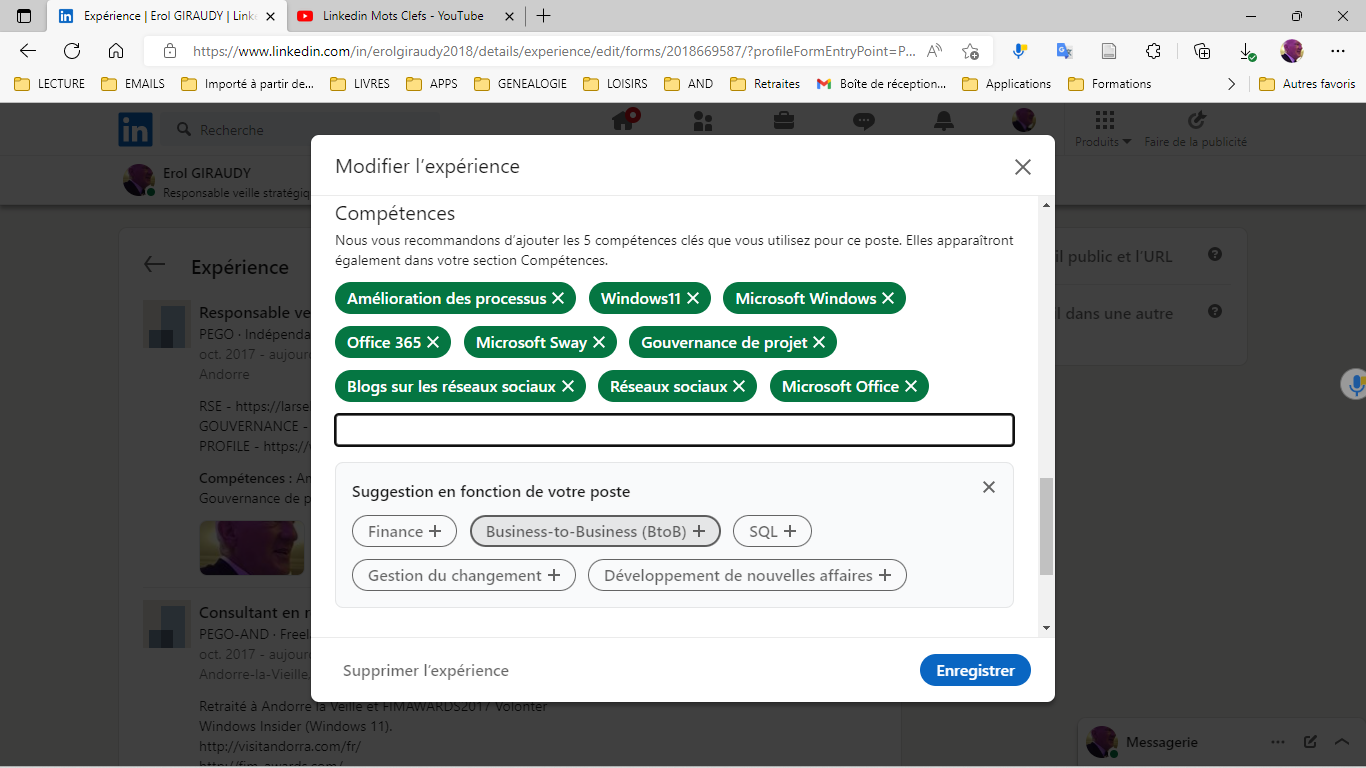Click the dialog scroll down arrow
The height and width of the screenshot is (768, 1366).
(x=1047, y=628)
